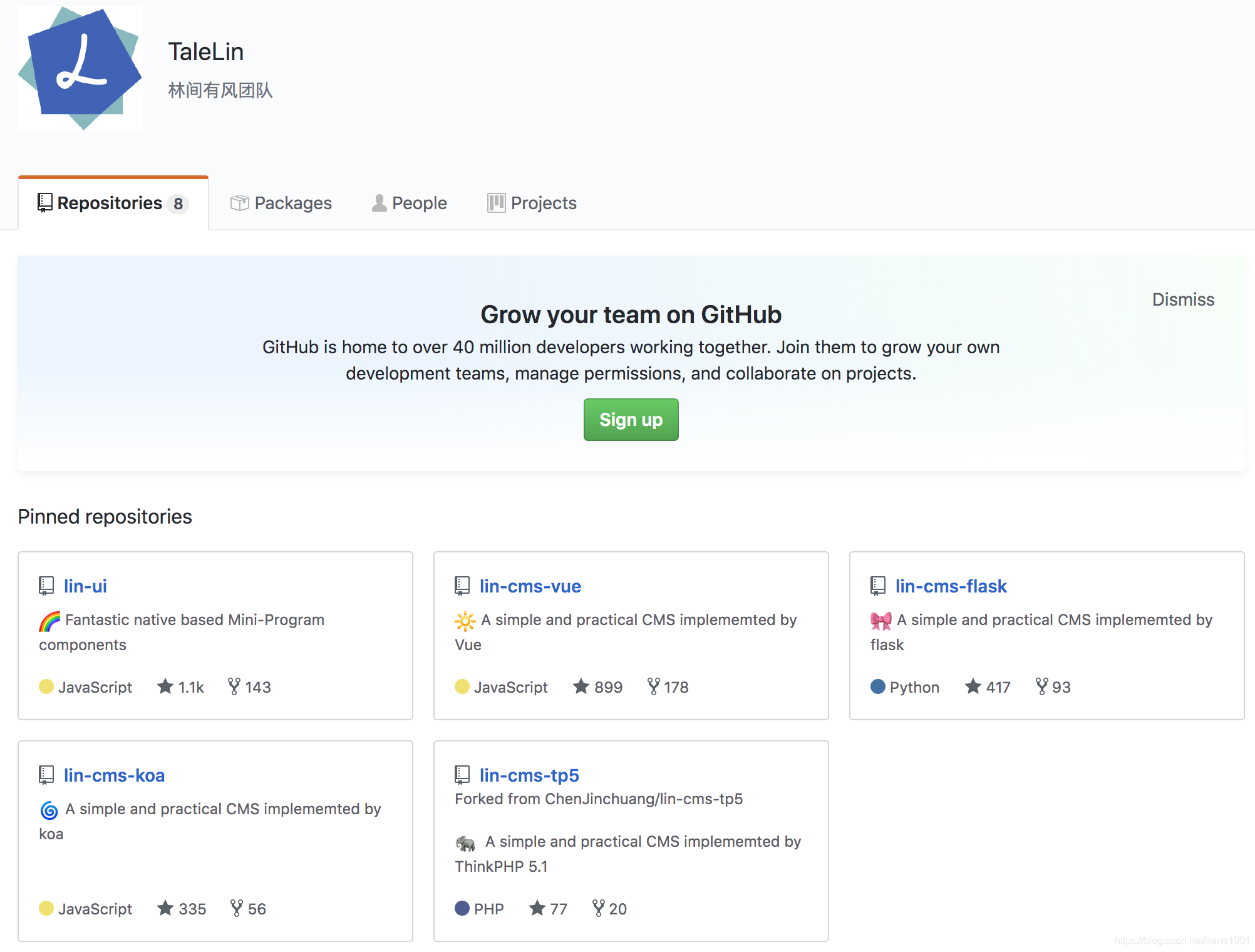The image size is (1255, 952).
Task: Open the lin-cms-vue repository
Action: (x=530, y=586)
